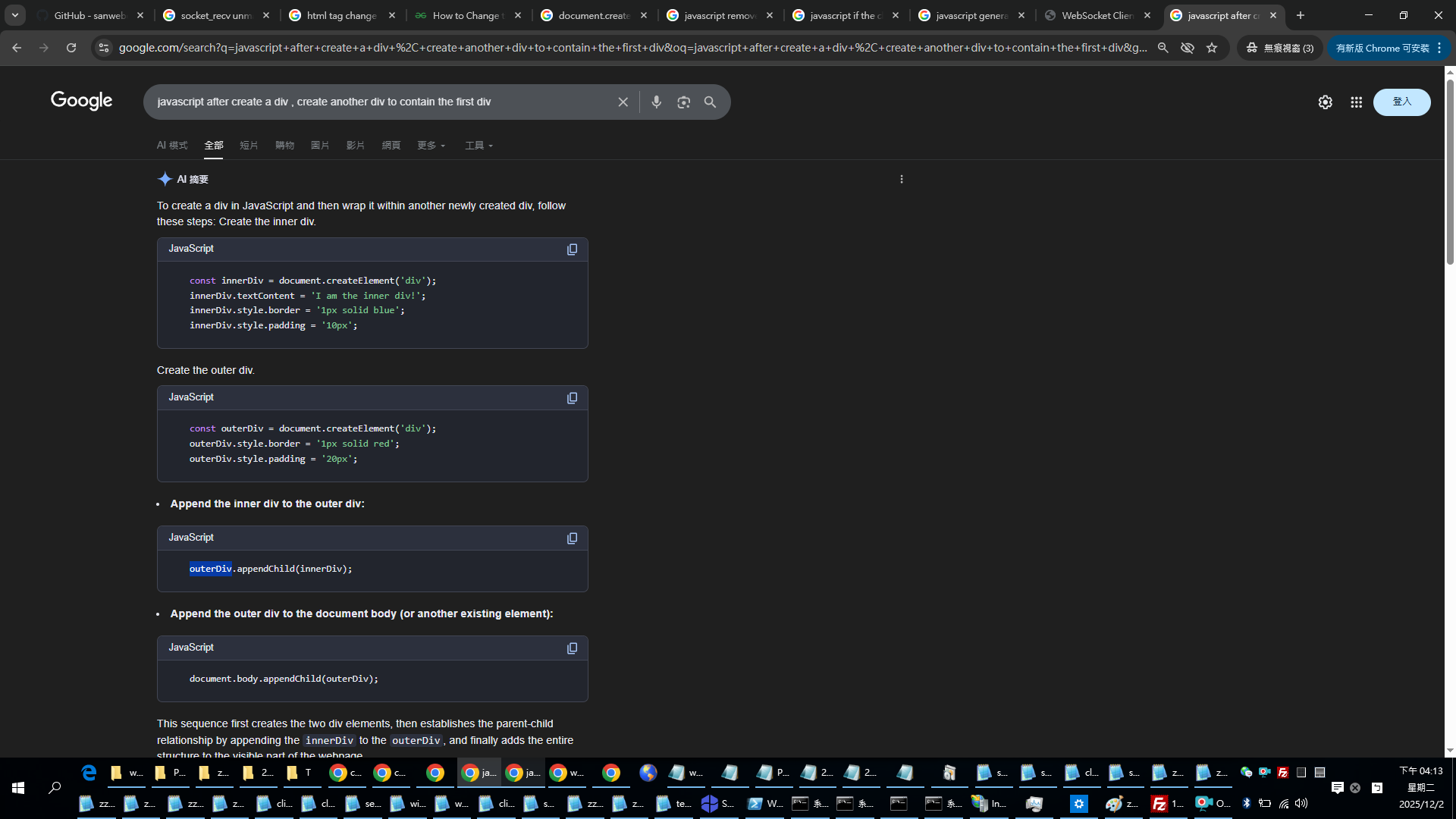The height and width of the screenshot is (819, 1456).
Task: Switch to the WebSocket Client browser tab
Action: [1096, 15]
